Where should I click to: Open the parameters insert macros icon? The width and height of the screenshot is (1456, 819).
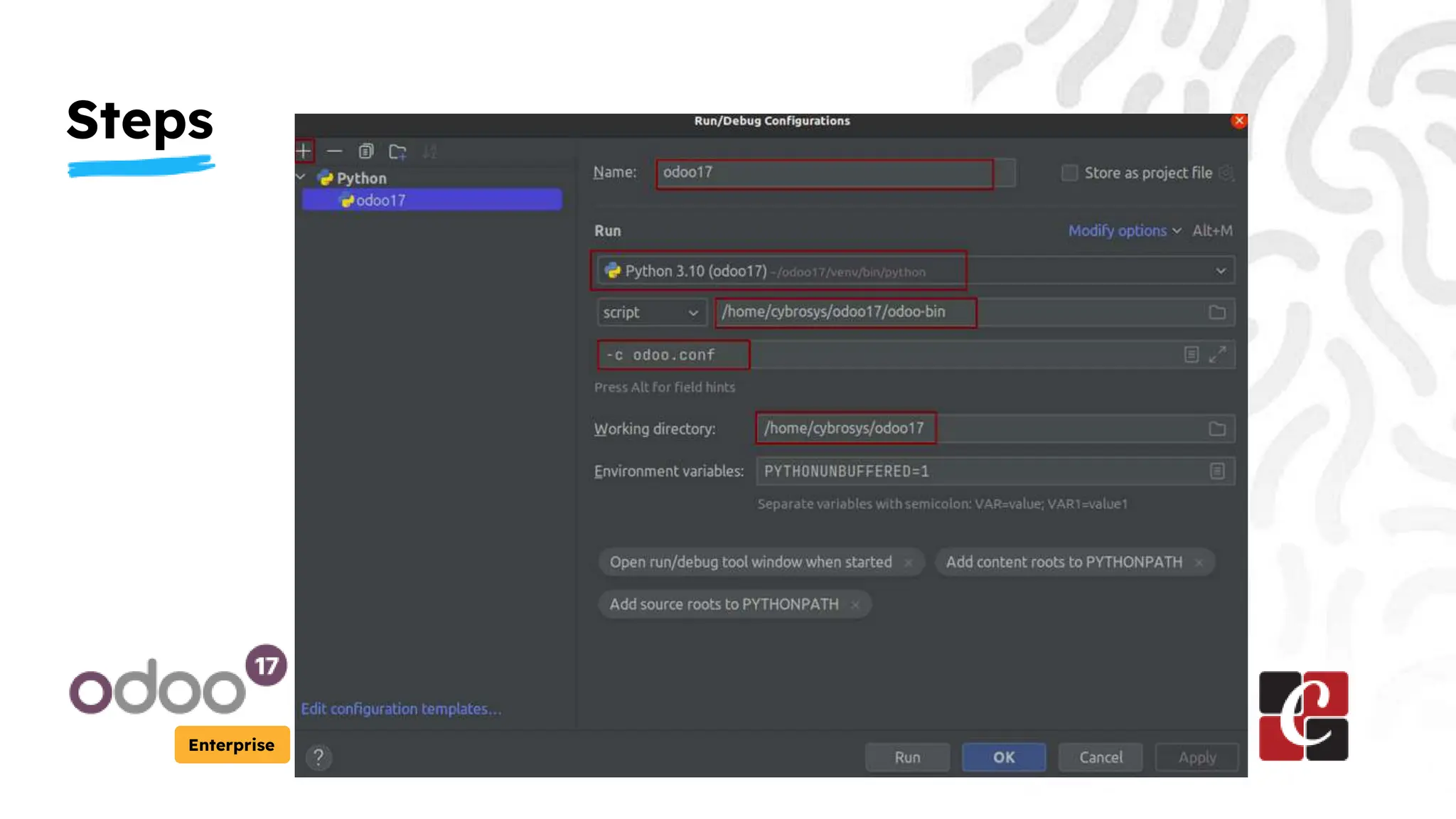1192,354
